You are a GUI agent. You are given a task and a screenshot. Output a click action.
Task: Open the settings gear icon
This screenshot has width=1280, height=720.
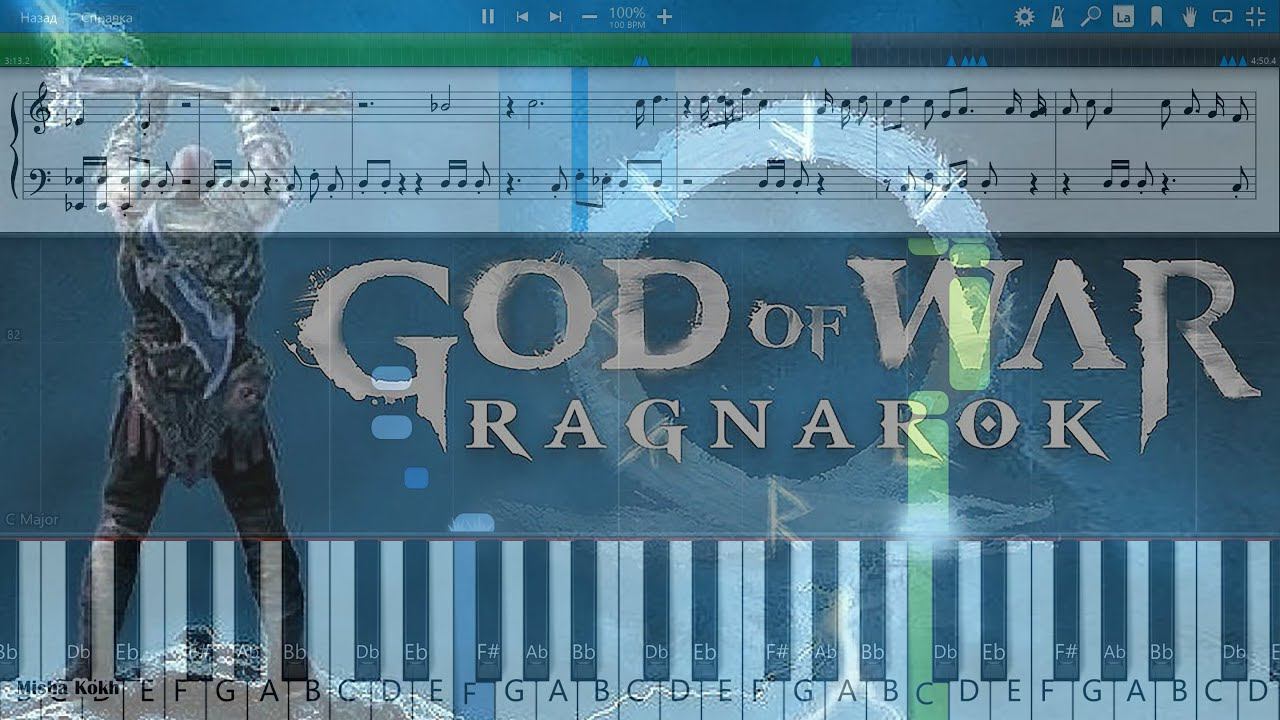[x=1024, y=16]
